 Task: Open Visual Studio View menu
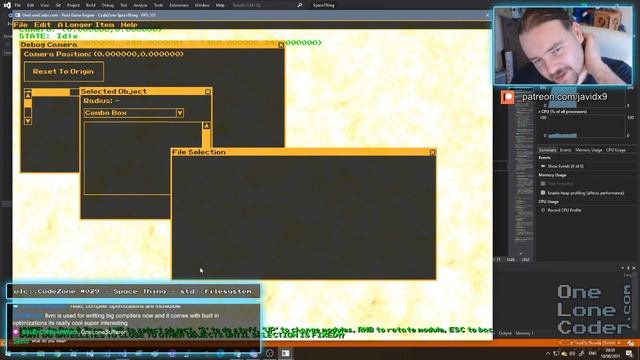click(44, 5)
